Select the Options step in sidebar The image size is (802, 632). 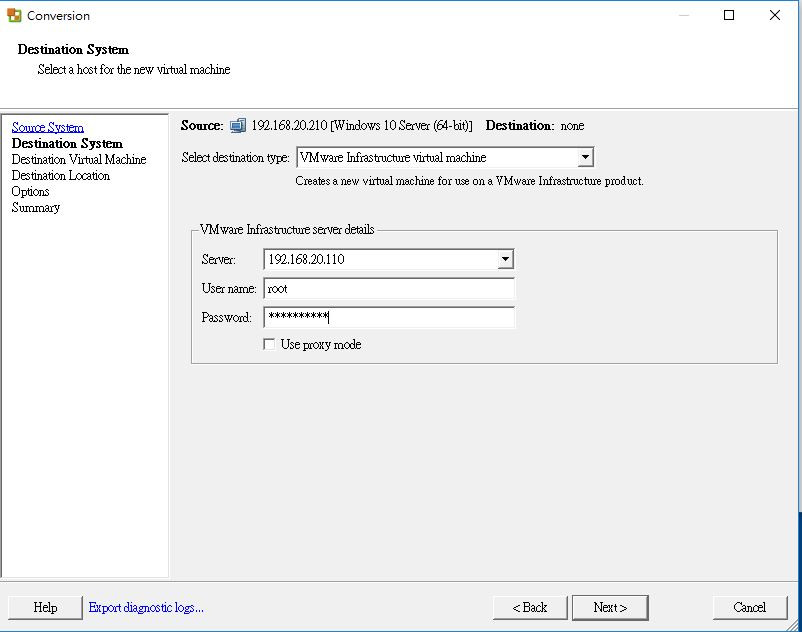[30, 192]
